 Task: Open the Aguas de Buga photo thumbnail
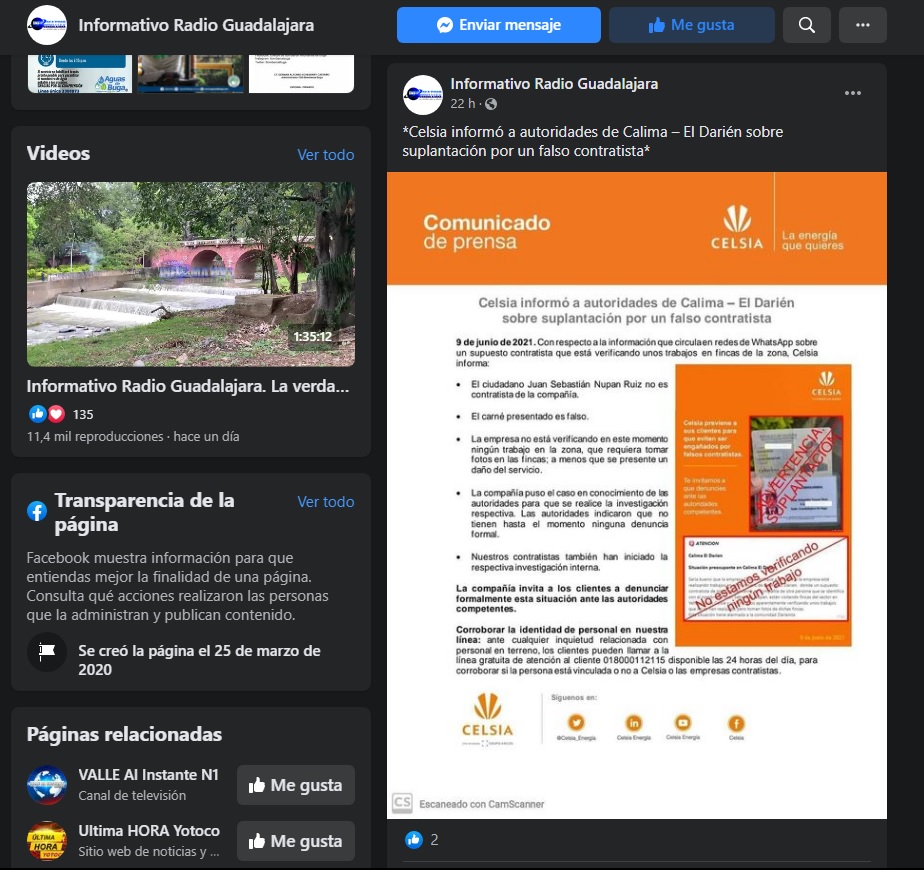pos(80,74)
